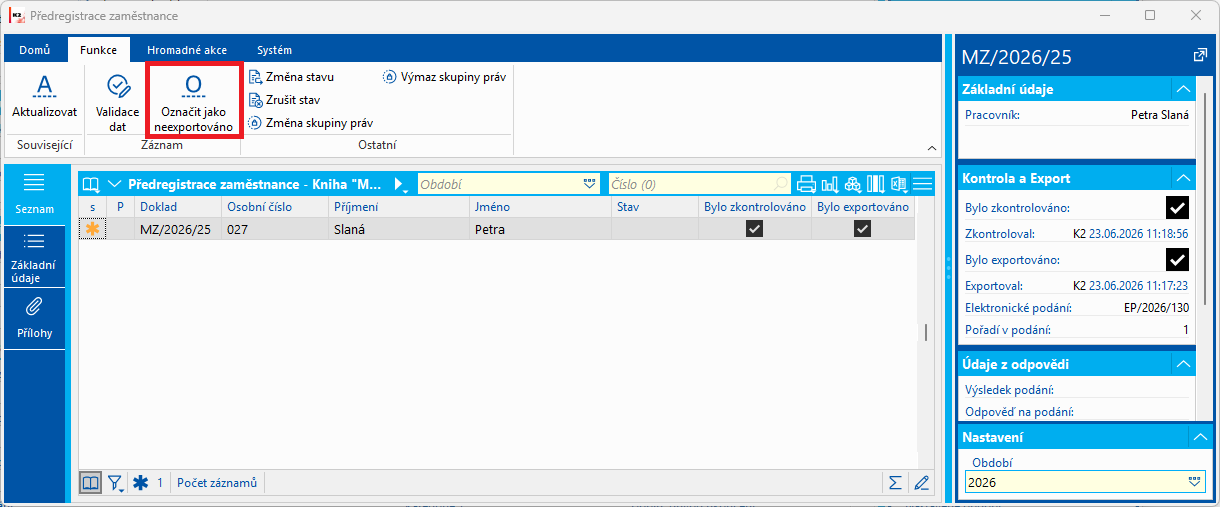1220x507 pixels.
Task: Click the Stav column header
Action: (654, 207)
